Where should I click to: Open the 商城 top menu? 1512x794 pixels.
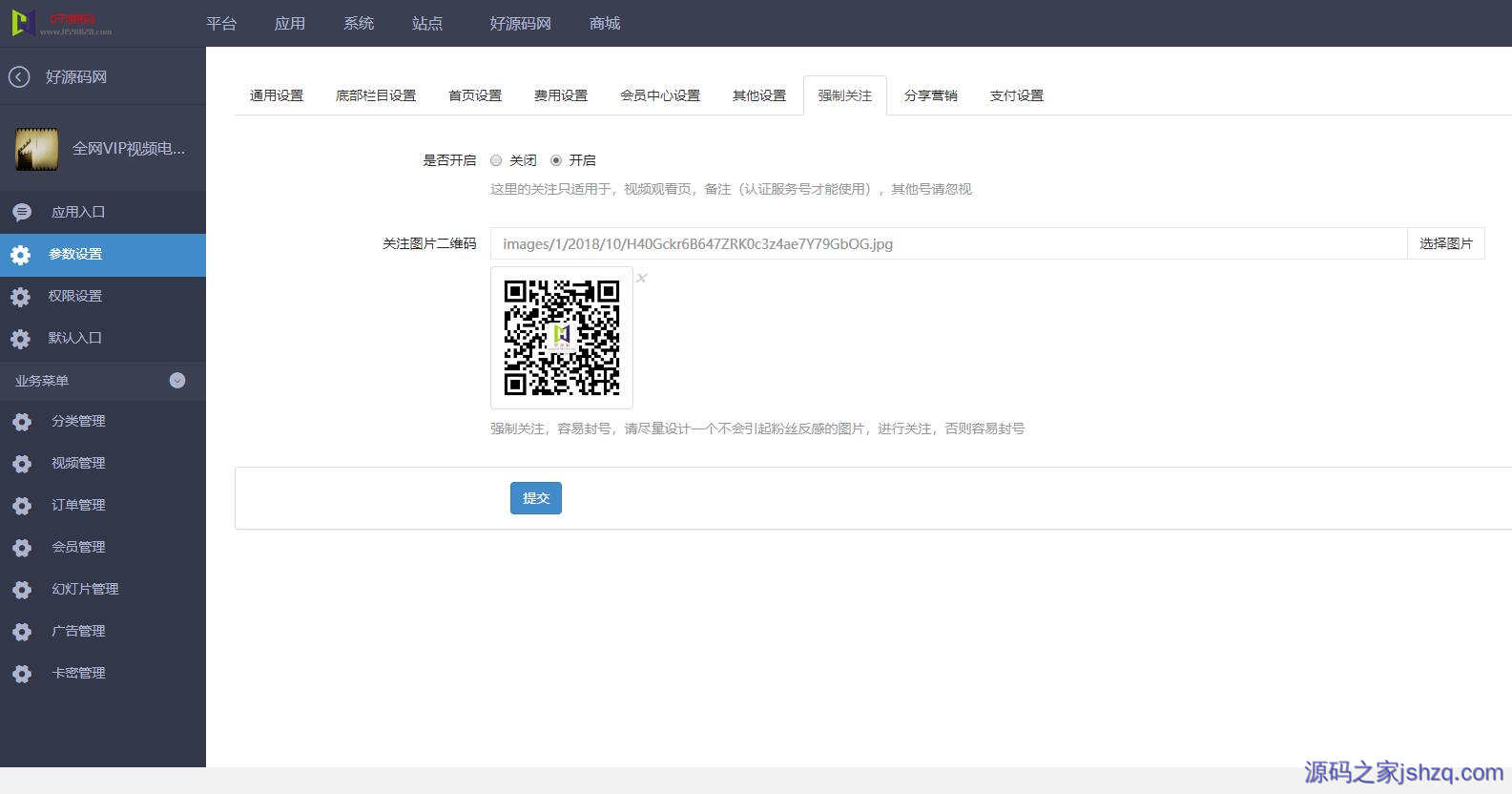pos(605,23)
